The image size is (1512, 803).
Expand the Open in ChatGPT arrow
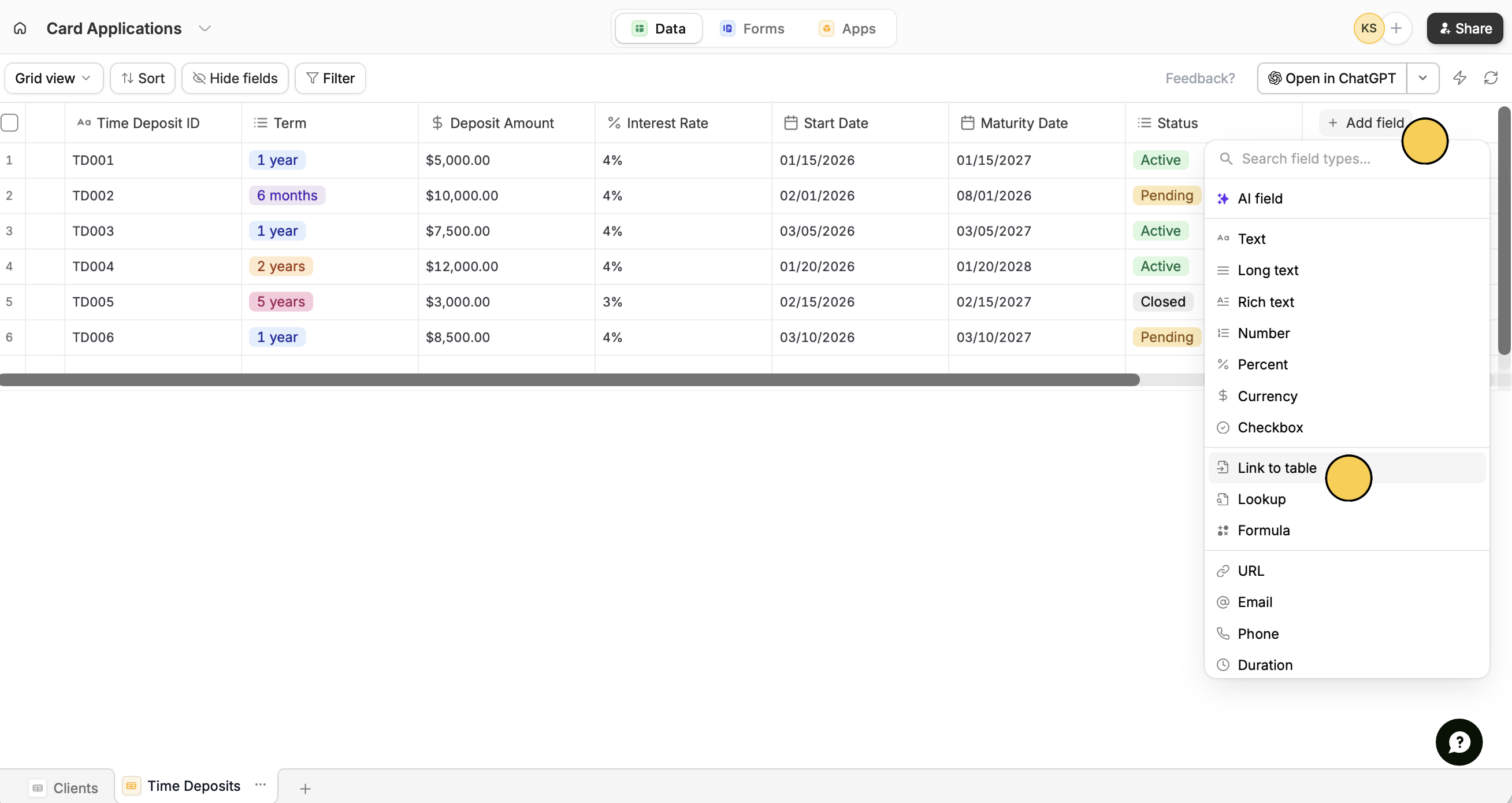tap(1422, 78)
